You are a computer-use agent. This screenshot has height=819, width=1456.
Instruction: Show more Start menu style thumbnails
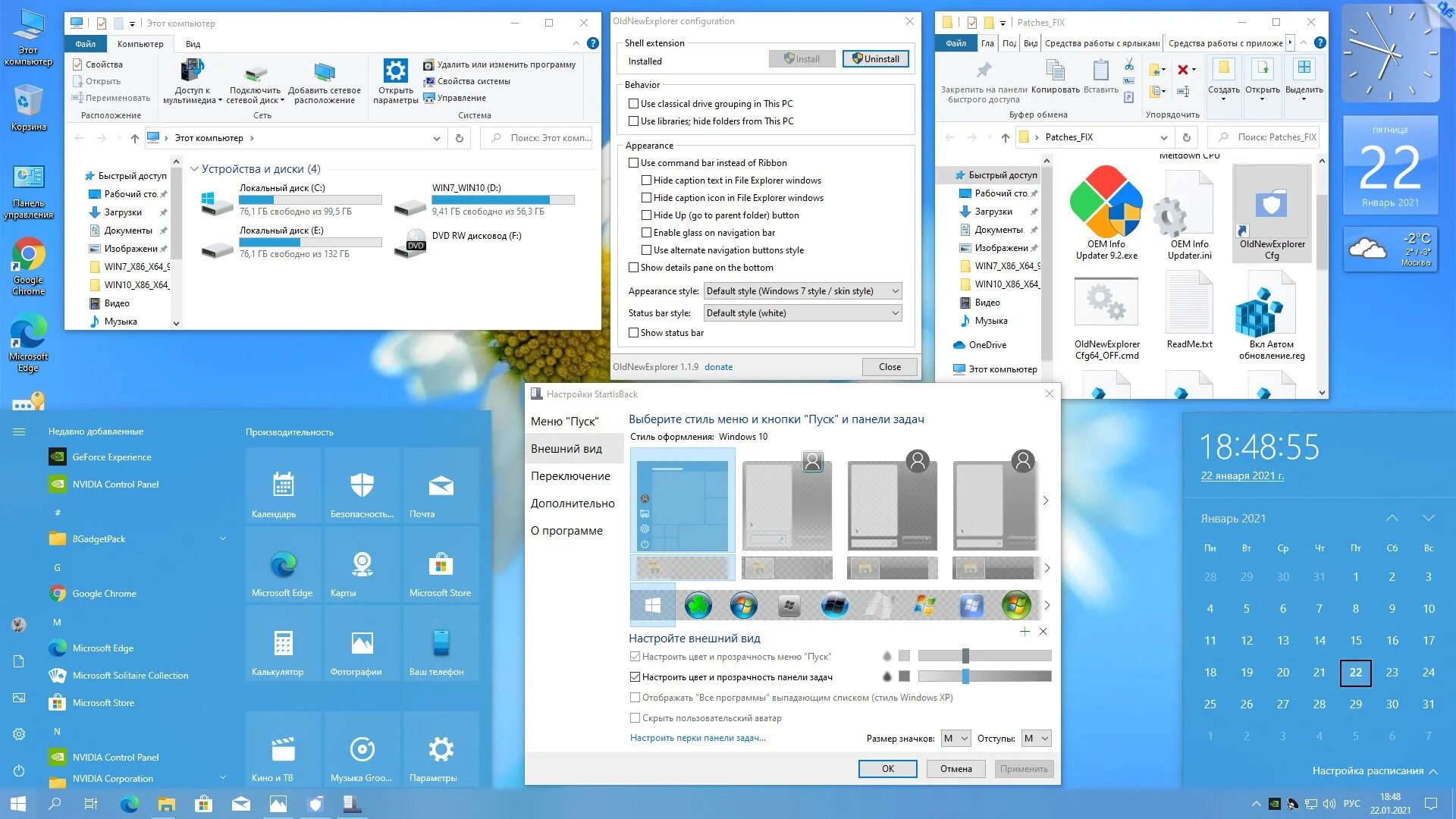[x=1046, y=500]
